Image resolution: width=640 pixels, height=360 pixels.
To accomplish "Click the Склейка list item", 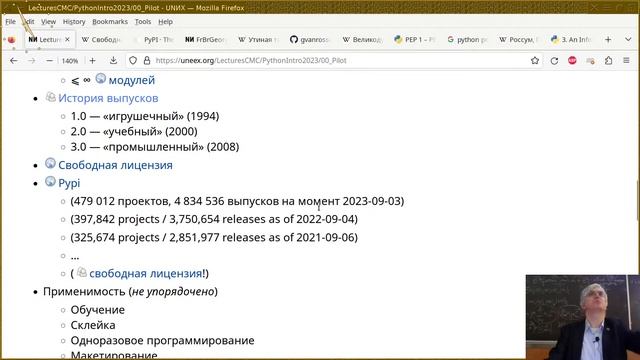I will pos(93,325).
